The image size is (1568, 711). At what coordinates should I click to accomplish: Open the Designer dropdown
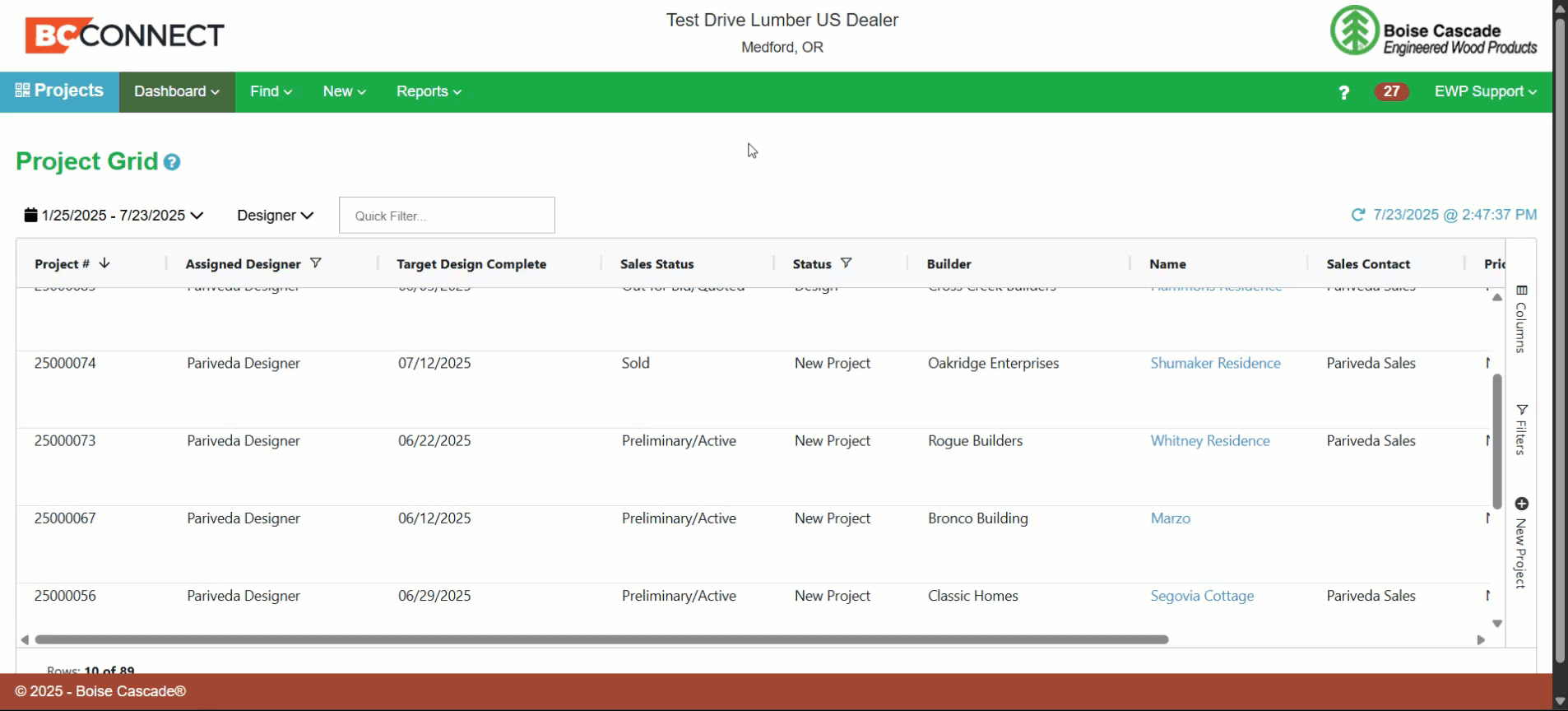275,215
